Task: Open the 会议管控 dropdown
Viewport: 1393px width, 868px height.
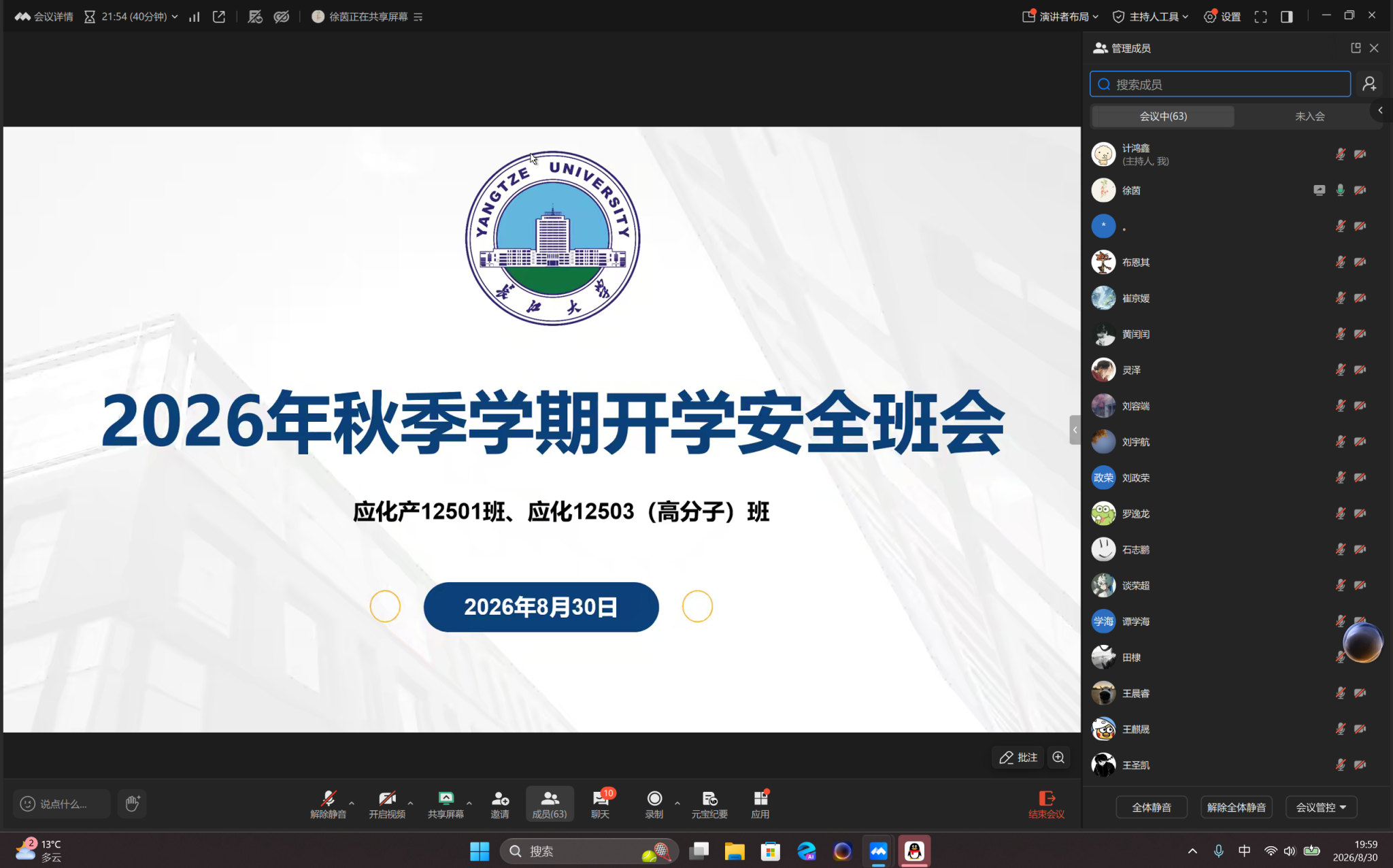Action: 1321,807
